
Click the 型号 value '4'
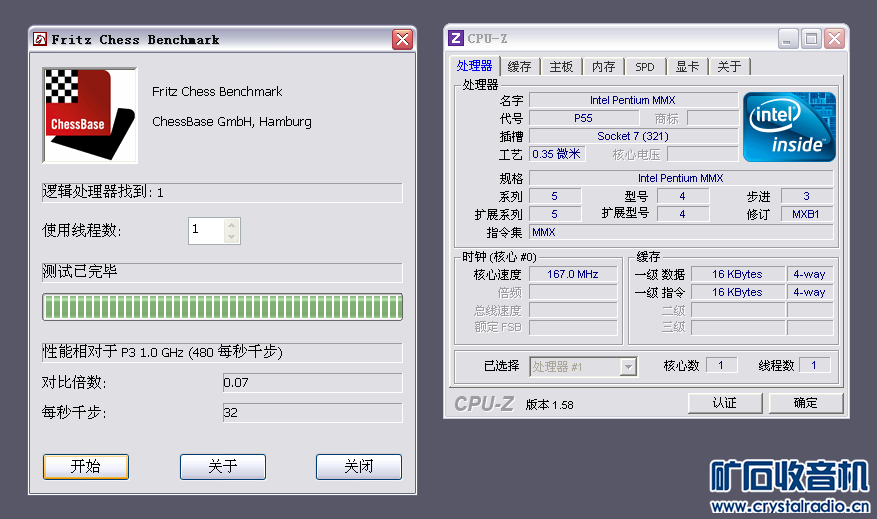(682, 196)
